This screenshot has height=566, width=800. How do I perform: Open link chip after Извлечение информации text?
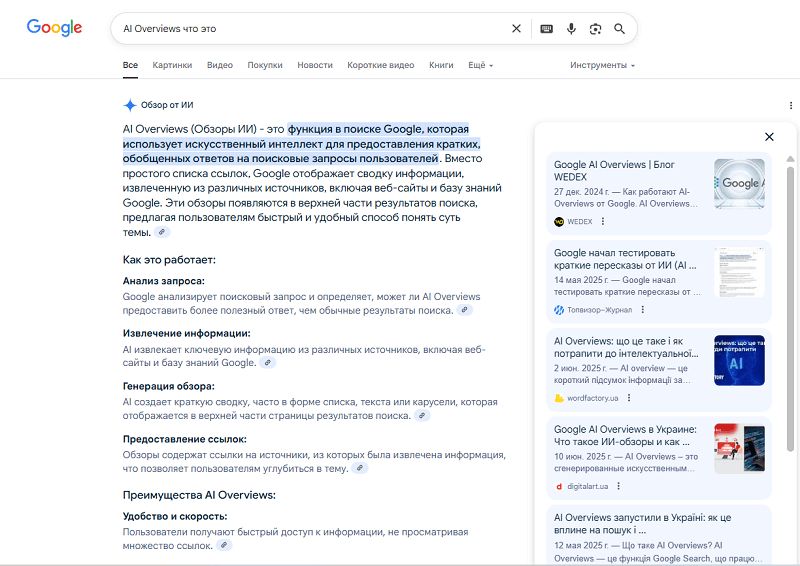click(268, 362)
